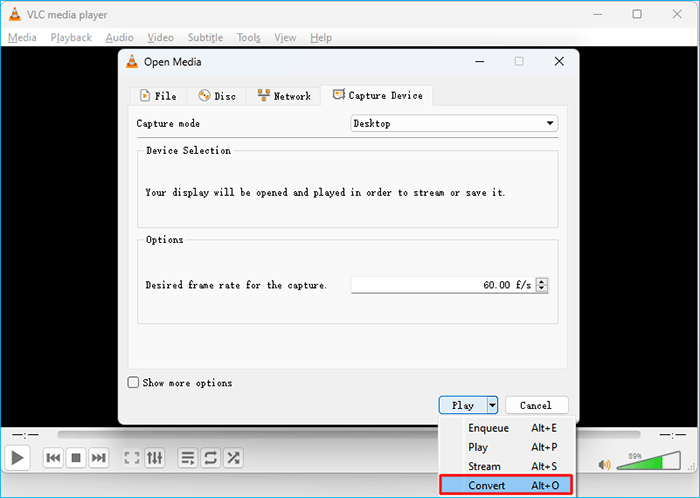Screen dimensions: 700x498
Task: Click the playback seek bar
Action: tap(349, 434)
